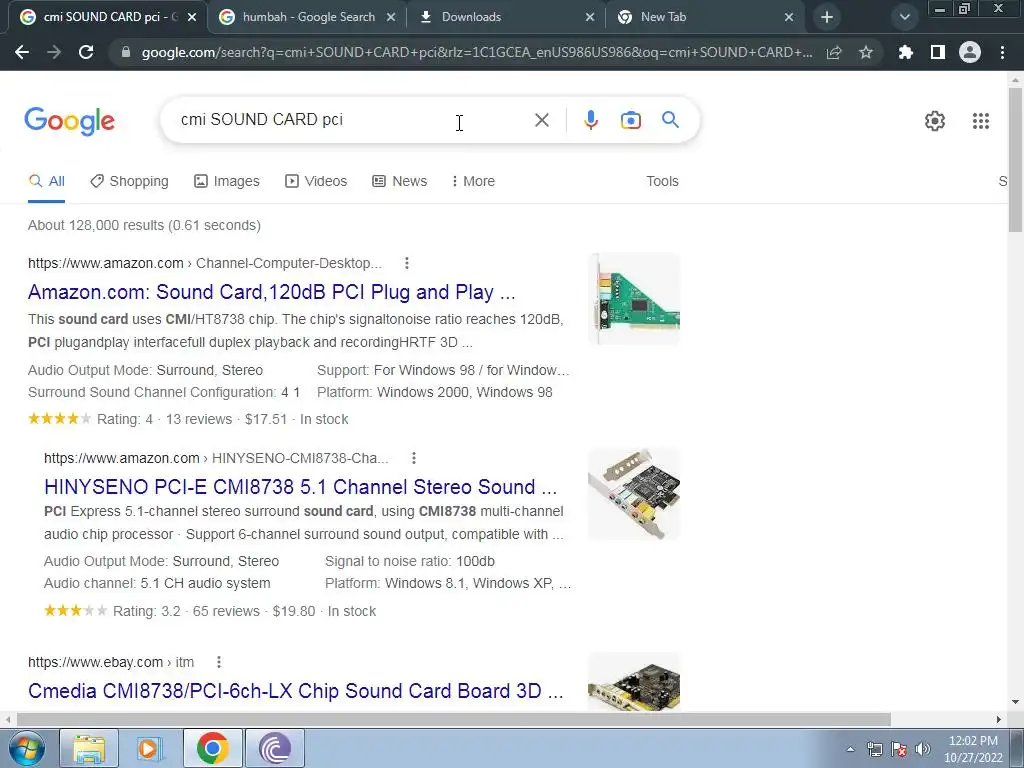This screenshot has height=768, width=1024.
Task: Open options for first Amazon result
Action: tap(406, 263)
